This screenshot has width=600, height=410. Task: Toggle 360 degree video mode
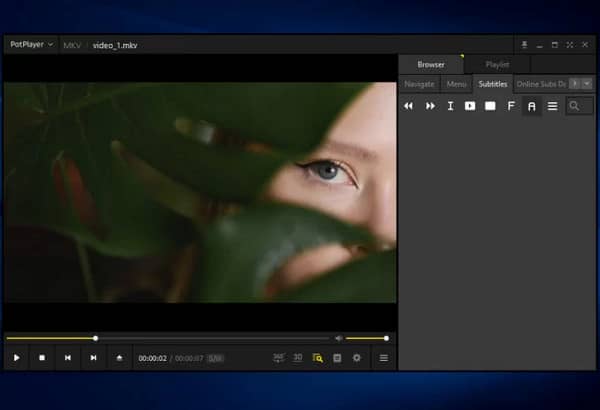click(279, 358)
